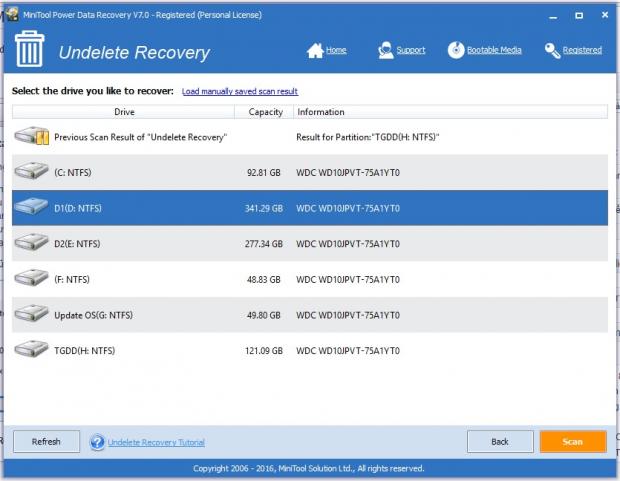Click the Information column header
Screen dimensions: 620x481
click(x=320, y=112)
